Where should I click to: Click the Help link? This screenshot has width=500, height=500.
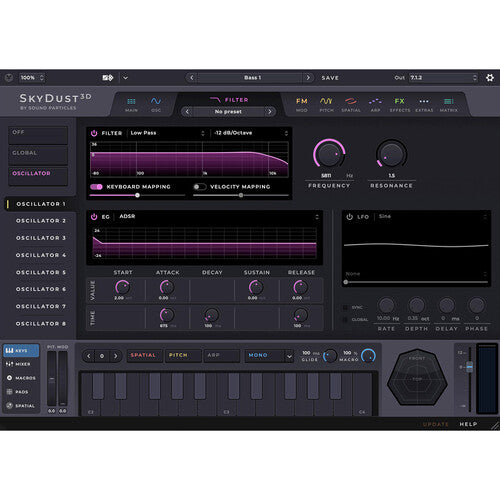coord(468,424)
